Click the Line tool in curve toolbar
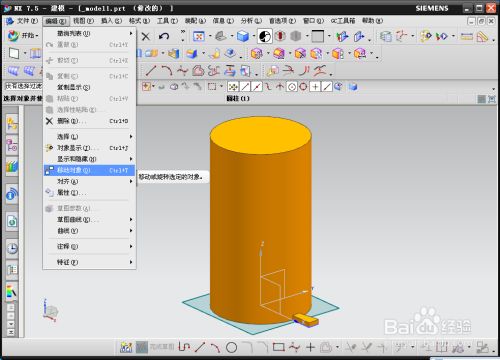The width and height of the screenshot is (500, 360). point(151,70)
